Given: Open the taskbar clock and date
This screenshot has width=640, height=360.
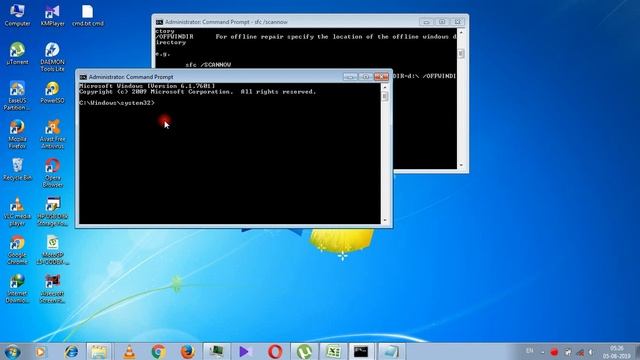Looking at the screenshot, I should click(616, 352).
